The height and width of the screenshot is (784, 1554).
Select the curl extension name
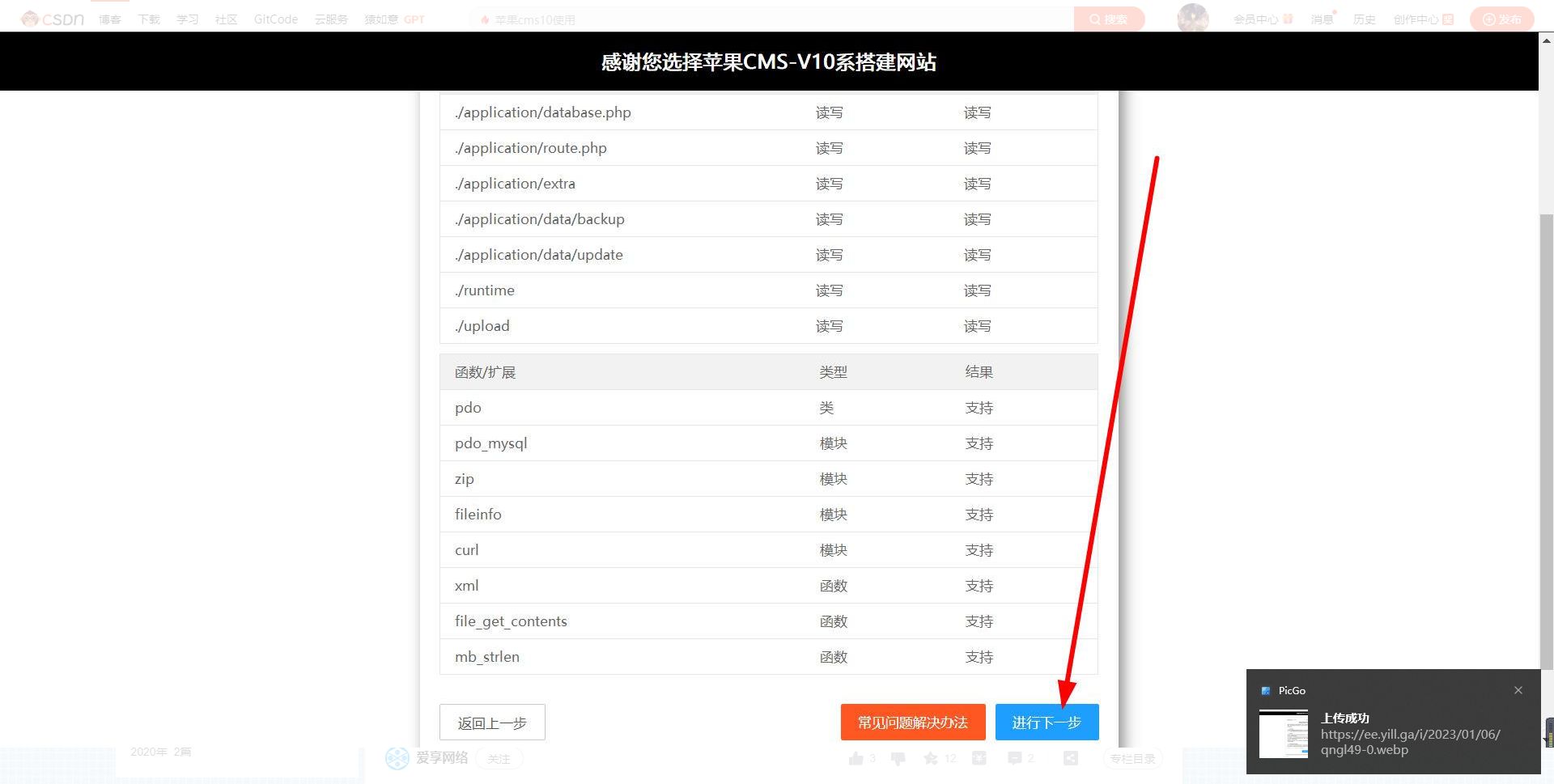point(466,550)
